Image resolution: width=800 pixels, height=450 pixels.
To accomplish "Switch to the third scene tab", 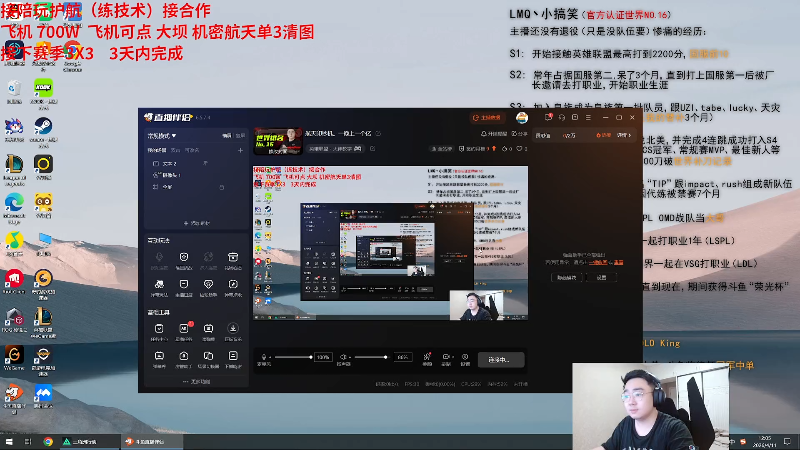I will click(x=192, y=151).
